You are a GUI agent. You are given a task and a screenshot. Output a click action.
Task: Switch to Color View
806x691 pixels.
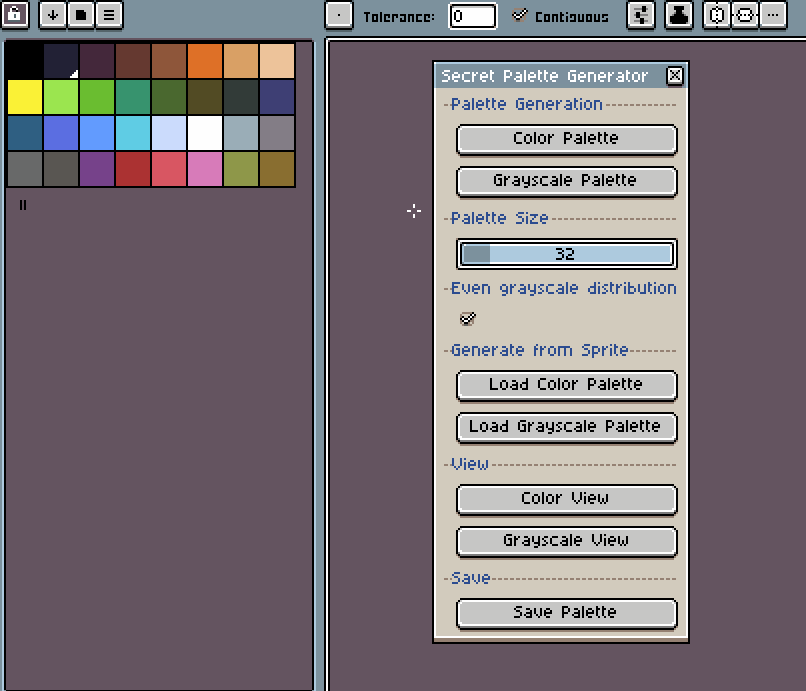566,499
